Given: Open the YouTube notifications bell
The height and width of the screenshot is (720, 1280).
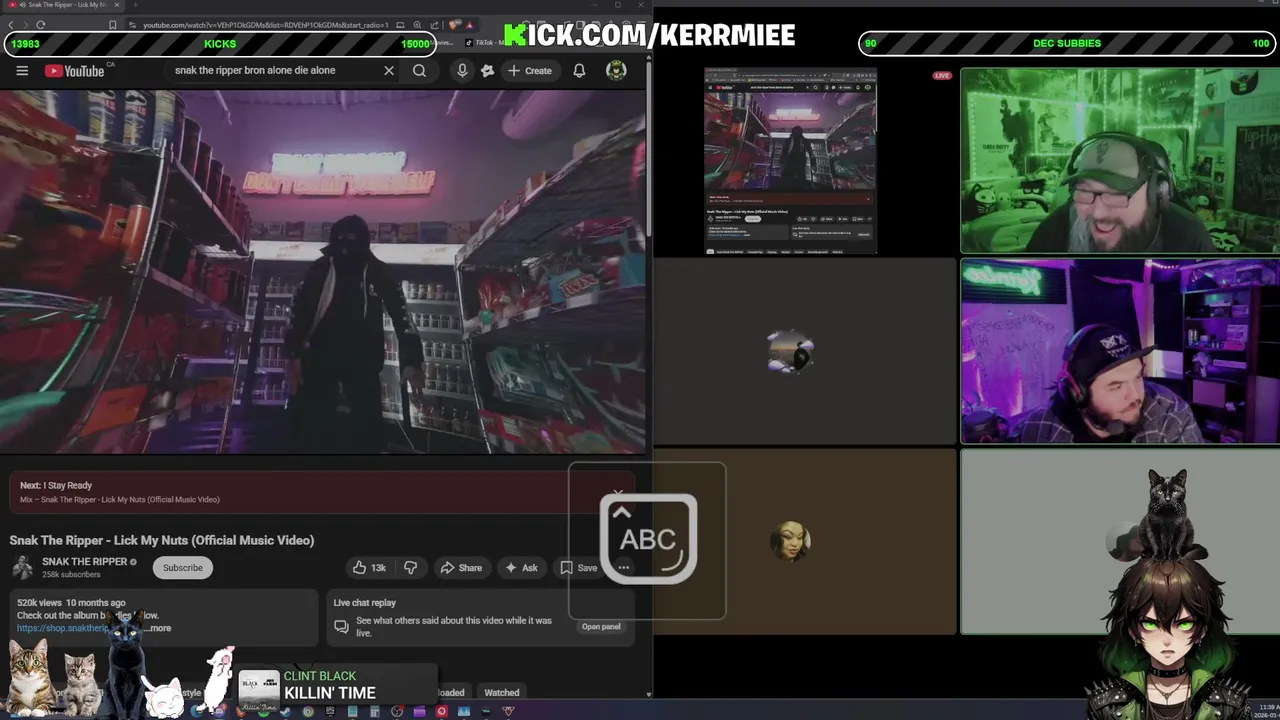Looking at the screenshot, I should pos(579,71).
